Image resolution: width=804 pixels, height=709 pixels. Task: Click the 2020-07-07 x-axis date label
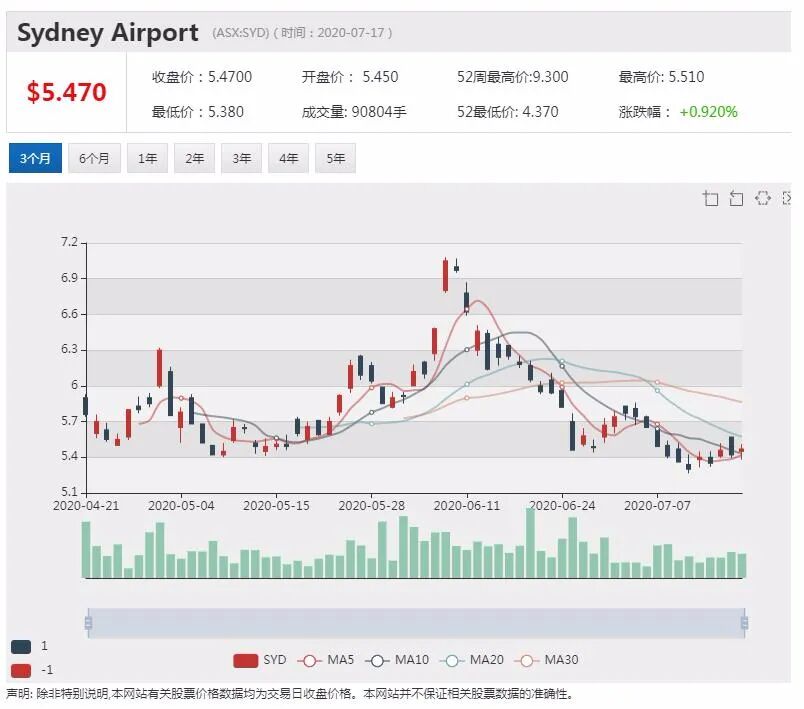pyautogui.click(x=657, y=506)
